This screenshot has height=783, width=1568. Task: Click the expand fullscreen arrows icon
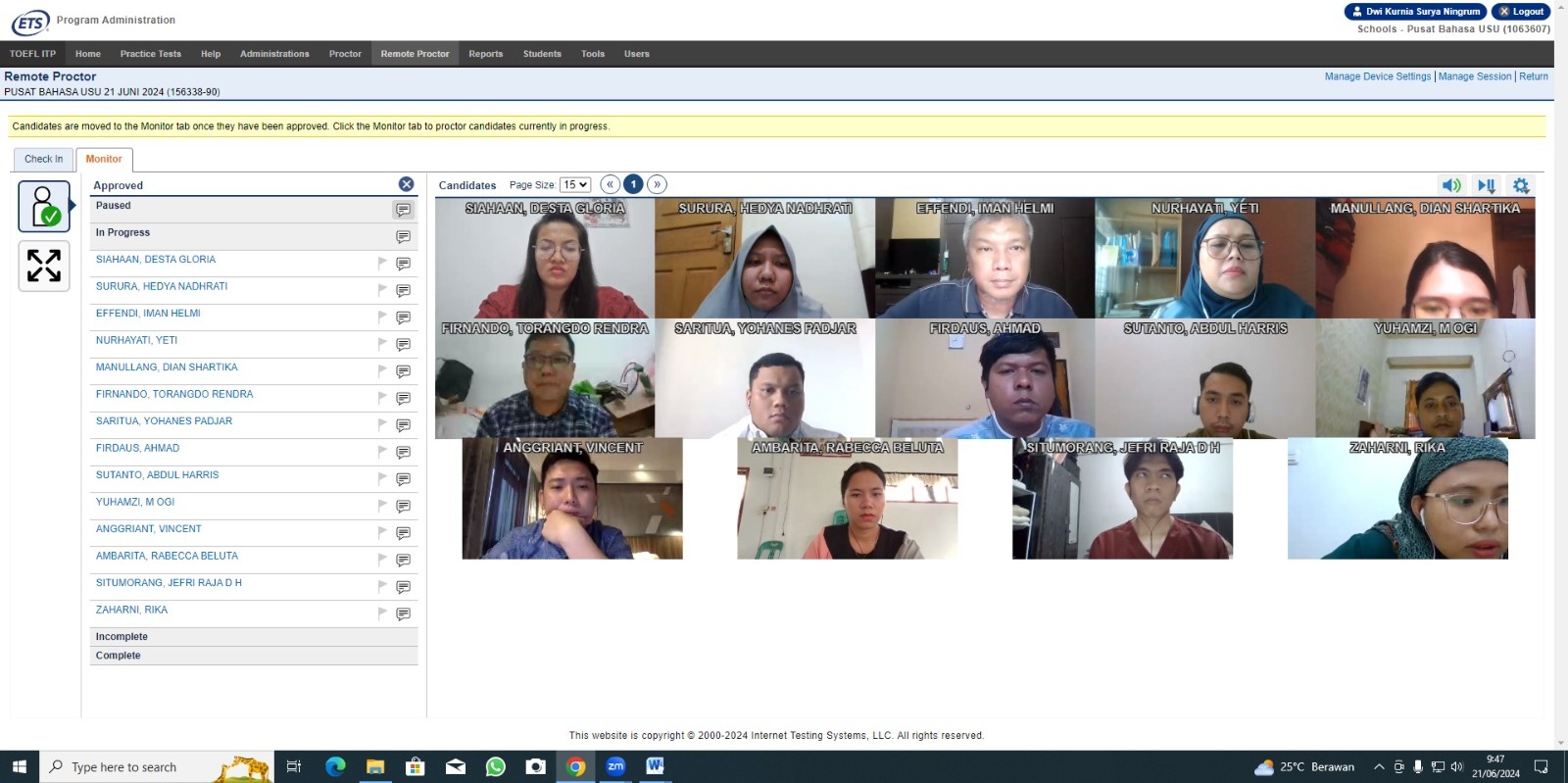pos(44,266)
